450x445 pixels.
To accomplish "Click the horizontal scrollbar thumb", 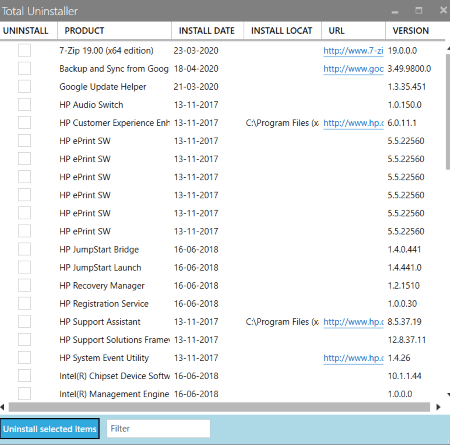I will pos(219,407).
